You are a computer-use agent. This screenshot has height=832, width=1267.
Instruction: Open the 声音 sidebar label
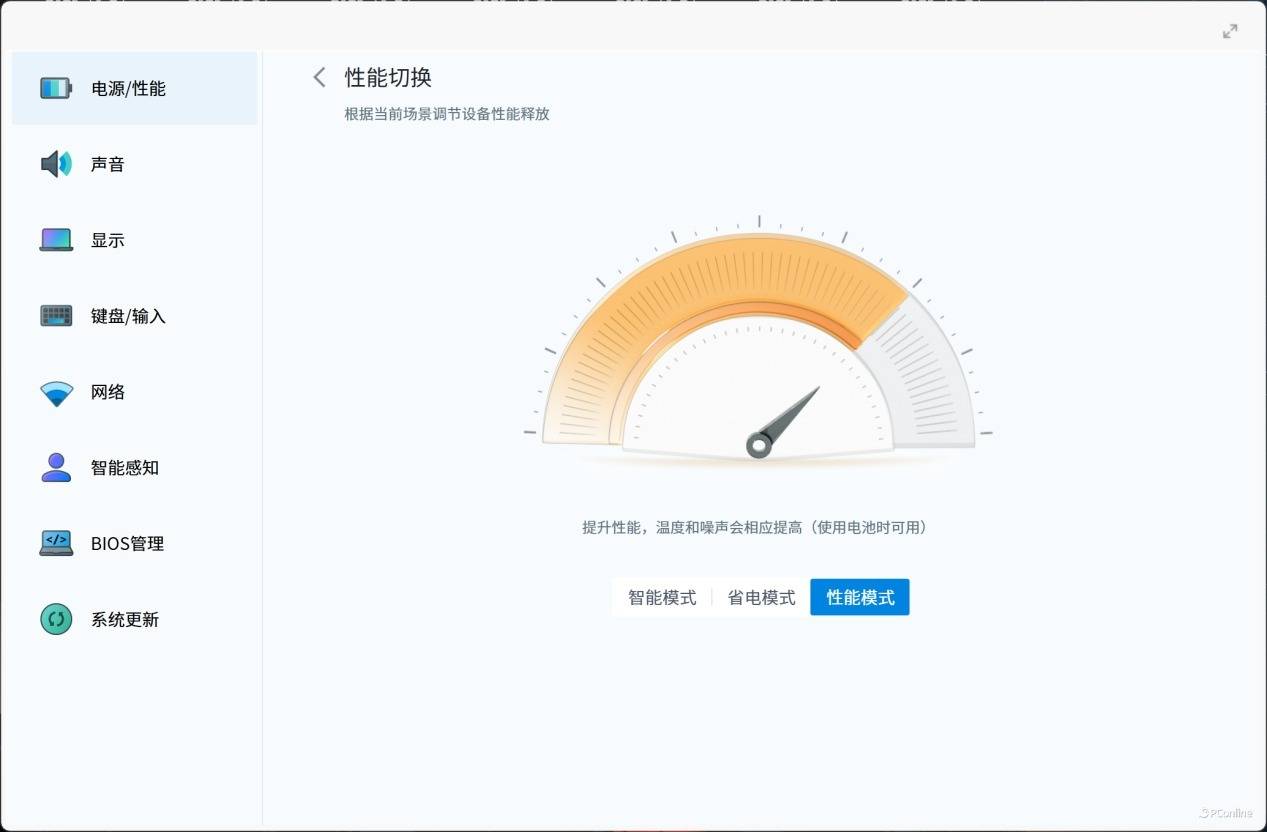pos(108,164)
